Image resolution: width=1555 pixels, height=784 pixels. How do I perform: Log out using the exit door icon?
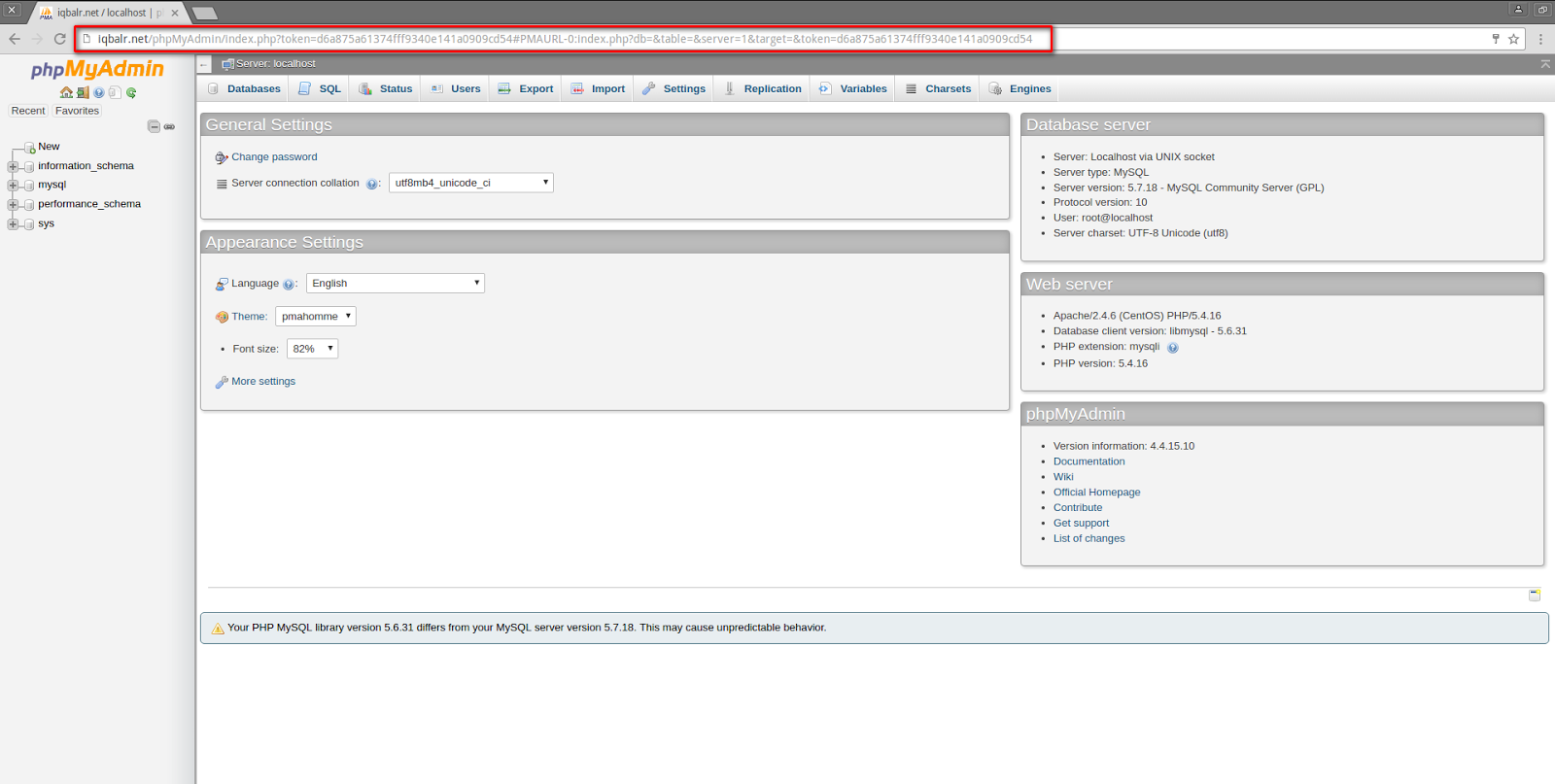(x=83, y=92)
